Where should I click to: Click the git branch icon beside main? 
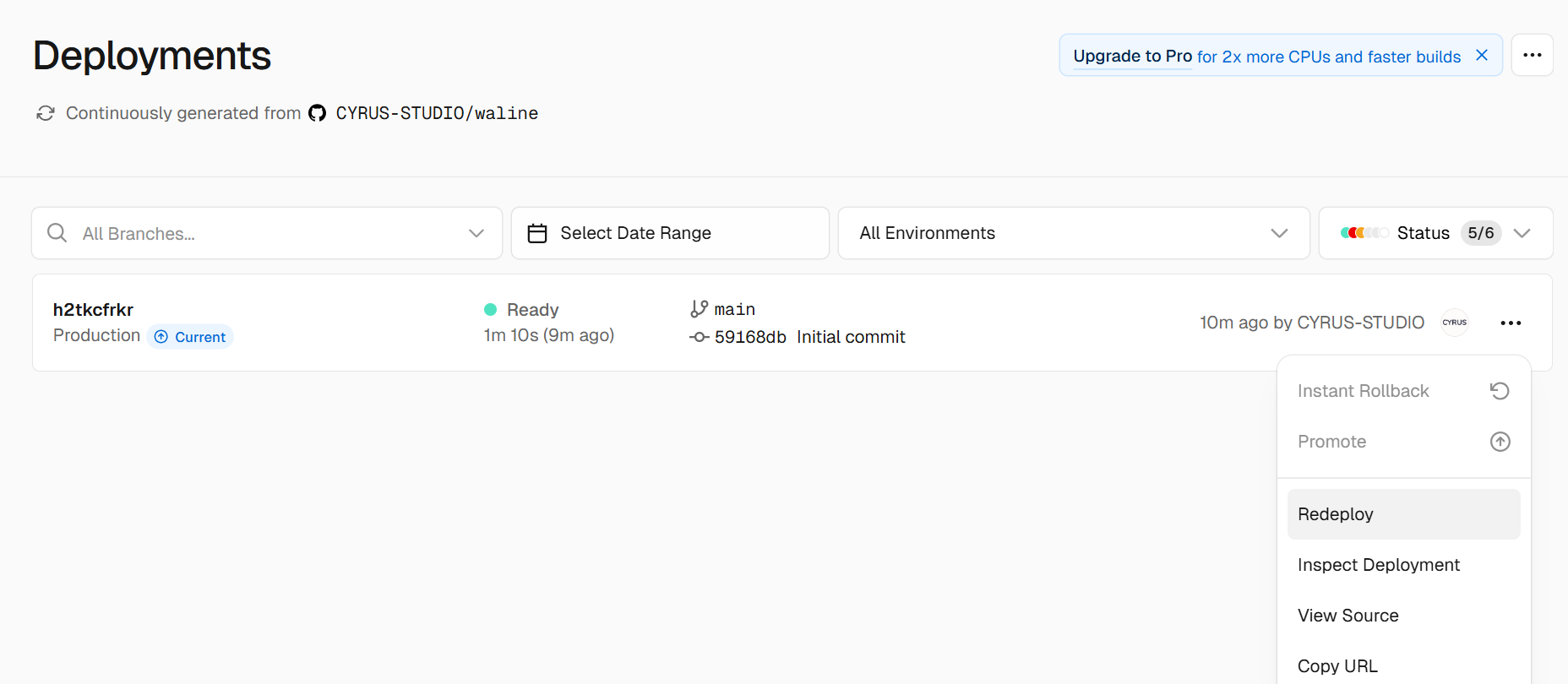699,309
